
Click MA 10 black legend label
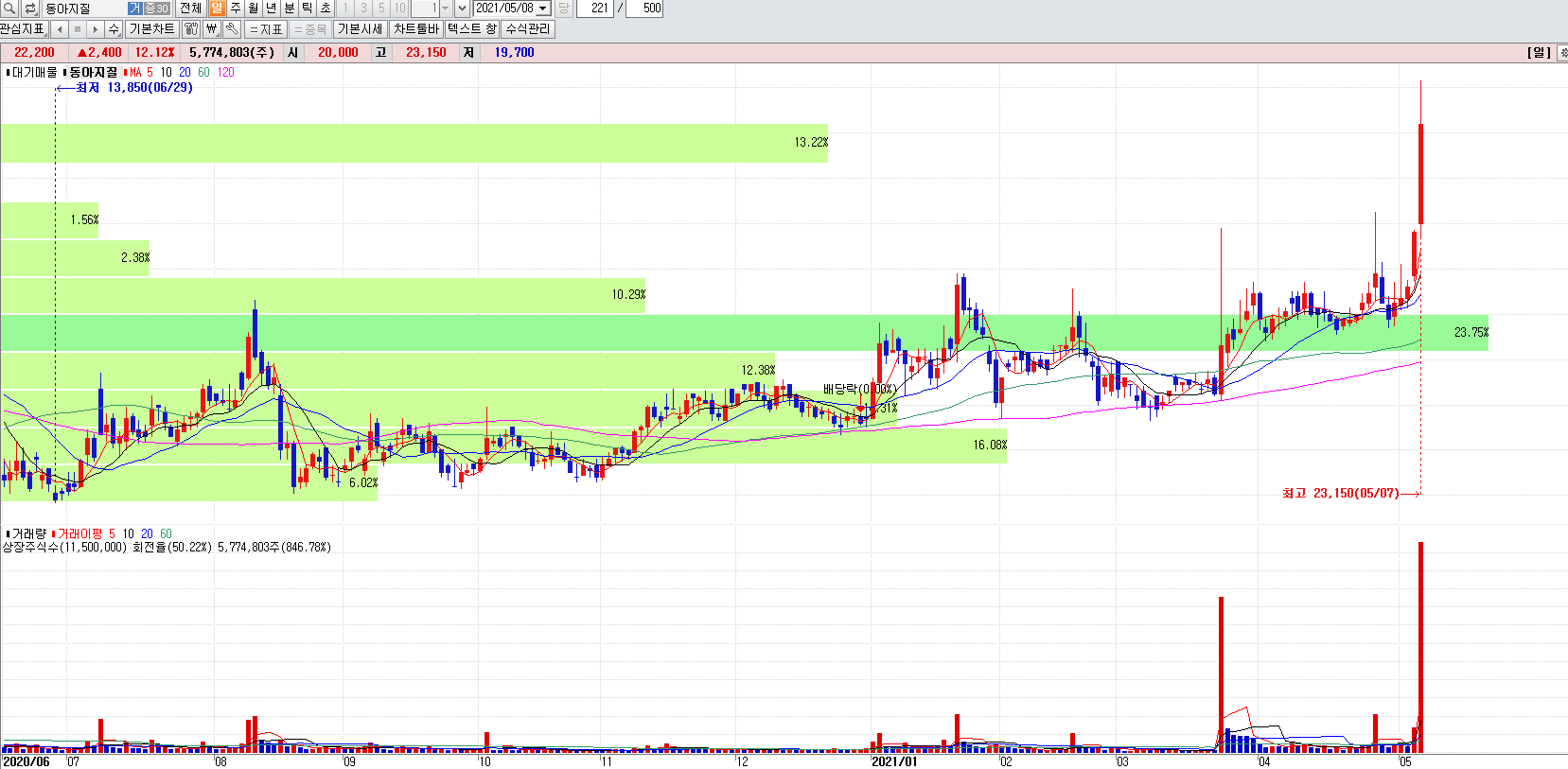[x=166, y=73]
